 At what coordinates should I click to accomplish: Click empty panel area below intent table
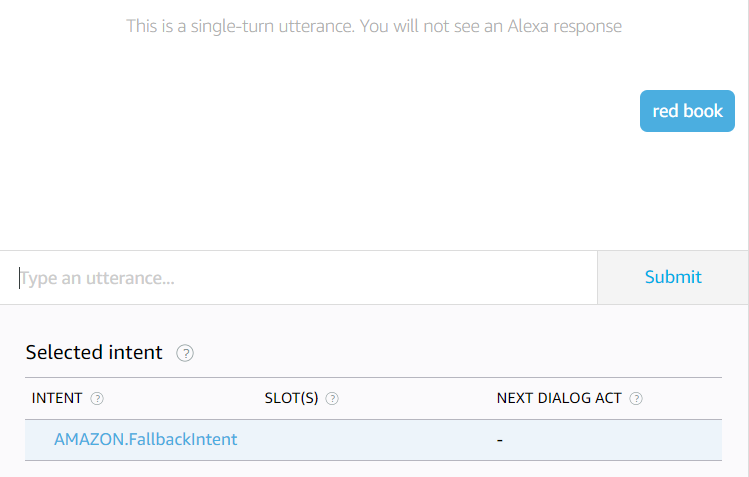pyautogui.click(x=374, y=469)
